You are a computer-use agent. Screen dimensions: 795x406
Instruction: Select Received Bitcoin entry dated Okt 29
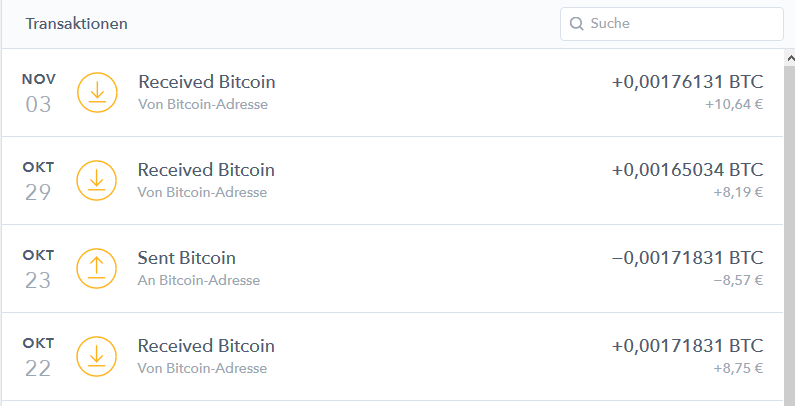pyautogui.click(x=392, y=180)
